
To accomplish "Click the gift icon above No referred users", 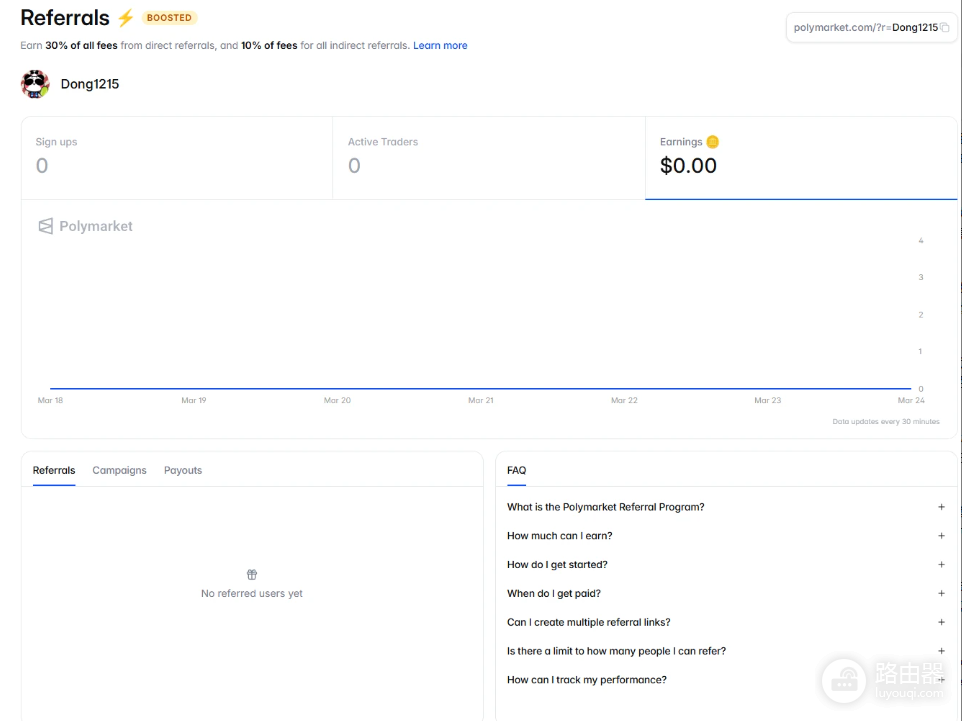I will tap(252, 574).
